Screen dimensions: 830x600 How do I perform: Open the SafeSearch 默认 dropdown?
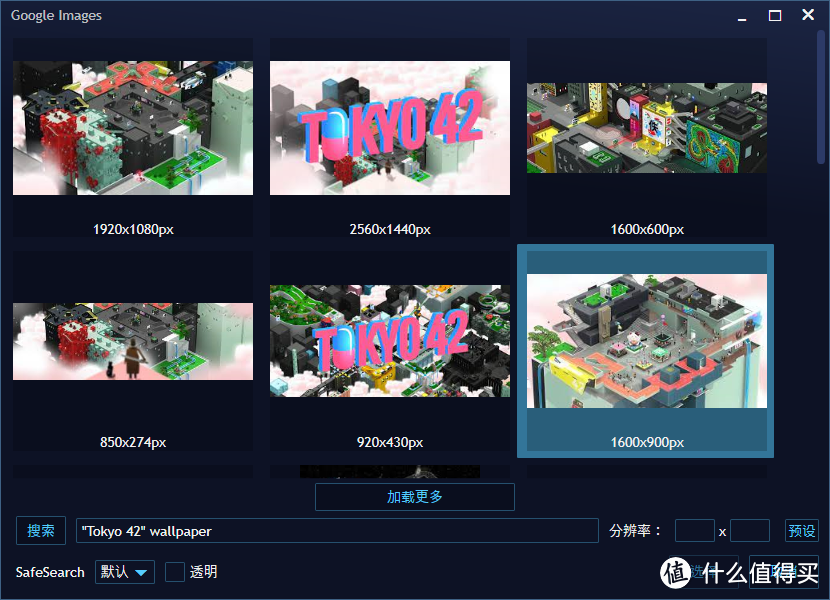[125, 572]
